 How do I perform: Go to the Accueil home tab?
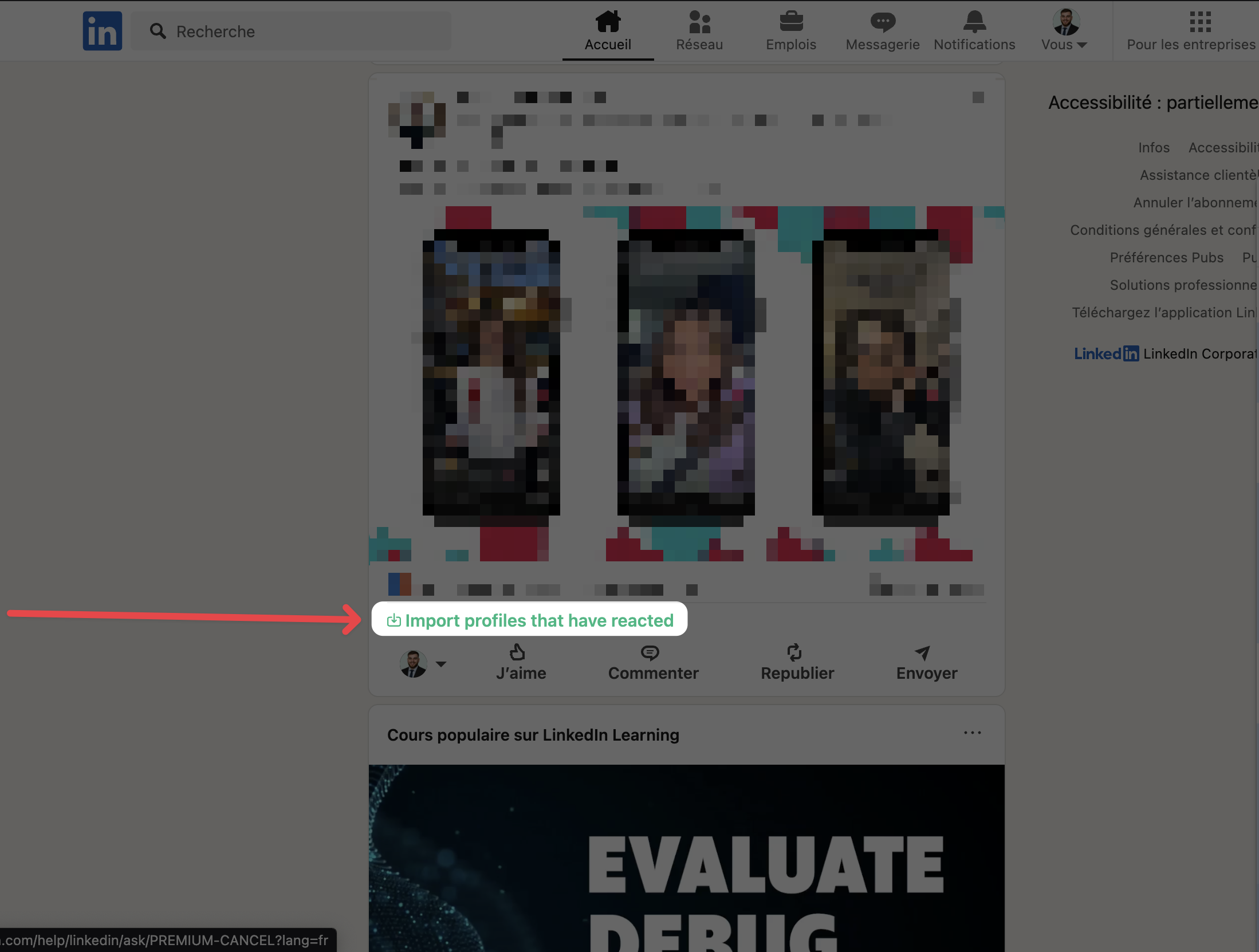[x=607, y=31]
